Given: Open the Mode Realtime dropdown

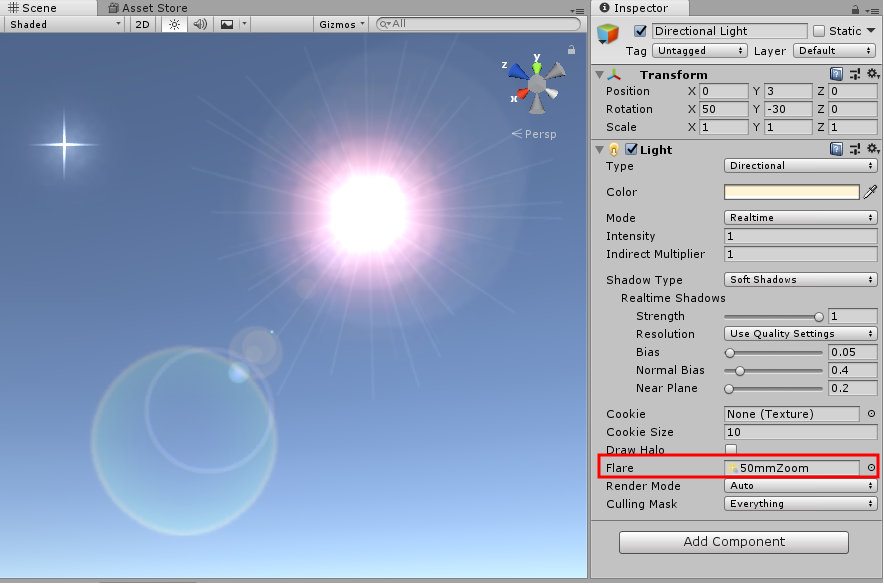Looking at the screenshot, I should pyautogui.click(x=801, y=218).
